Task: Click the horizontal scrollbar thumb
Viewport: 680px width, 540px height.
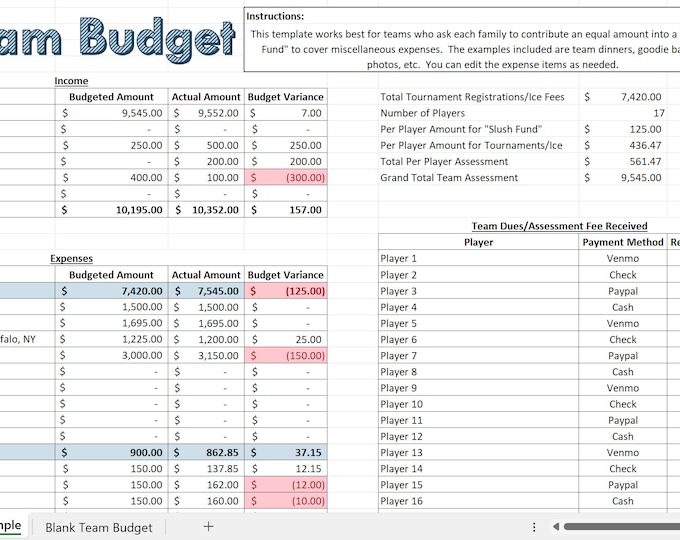Action: point(622,527)
